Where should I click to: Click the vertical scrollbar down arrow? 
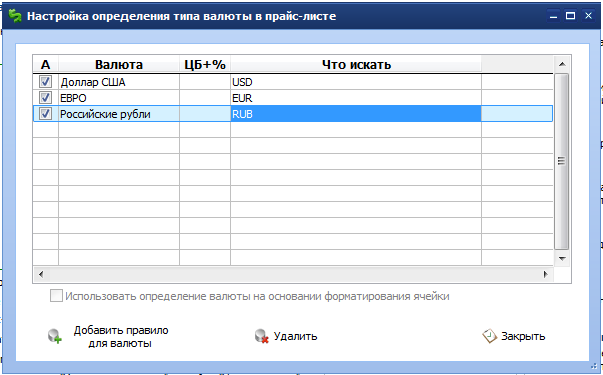[562, 258]
